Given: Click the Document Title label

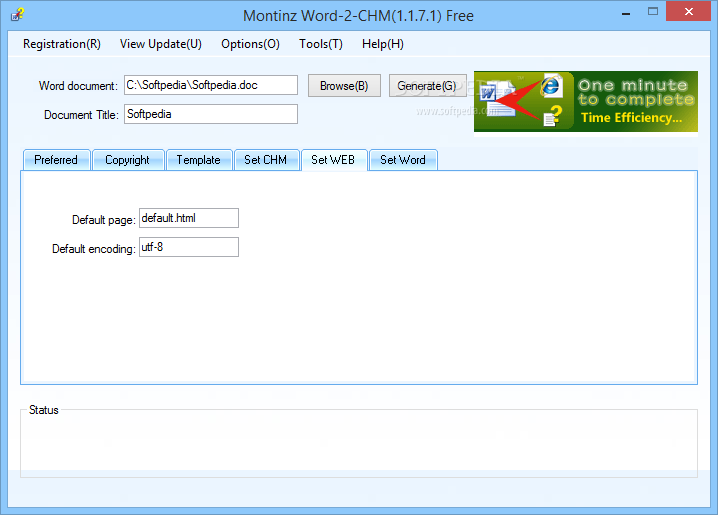Looking at the screenshot, I should [x=82, y=115].
